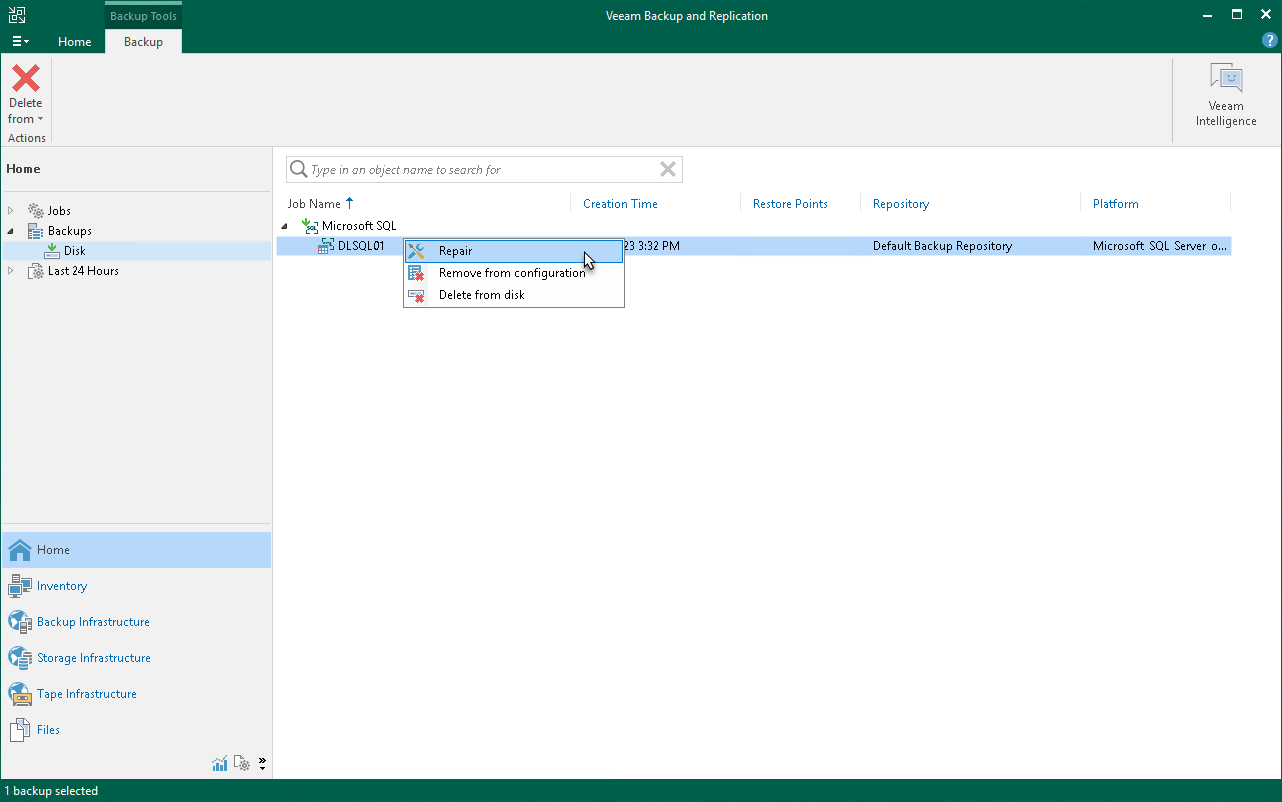Choose Delete from disk menu entry
This screenshot has height=802, width=1282.
(x=514, y=295)
